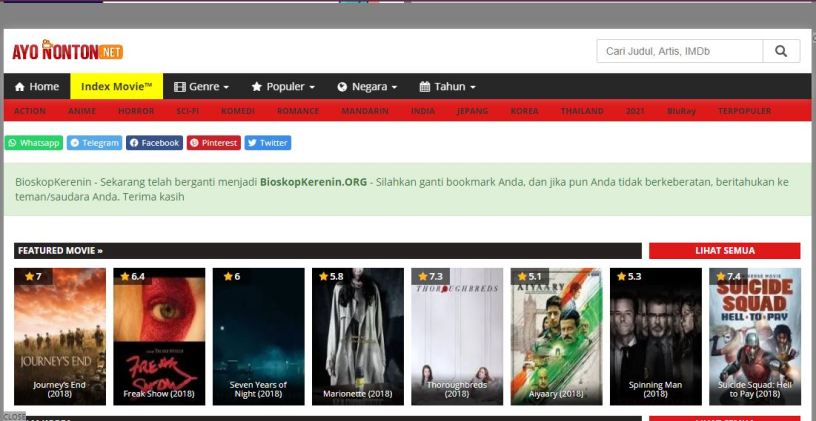Open the Seven Years of Night poster
This screenshot has width=816, height=421.
[259, 337]
